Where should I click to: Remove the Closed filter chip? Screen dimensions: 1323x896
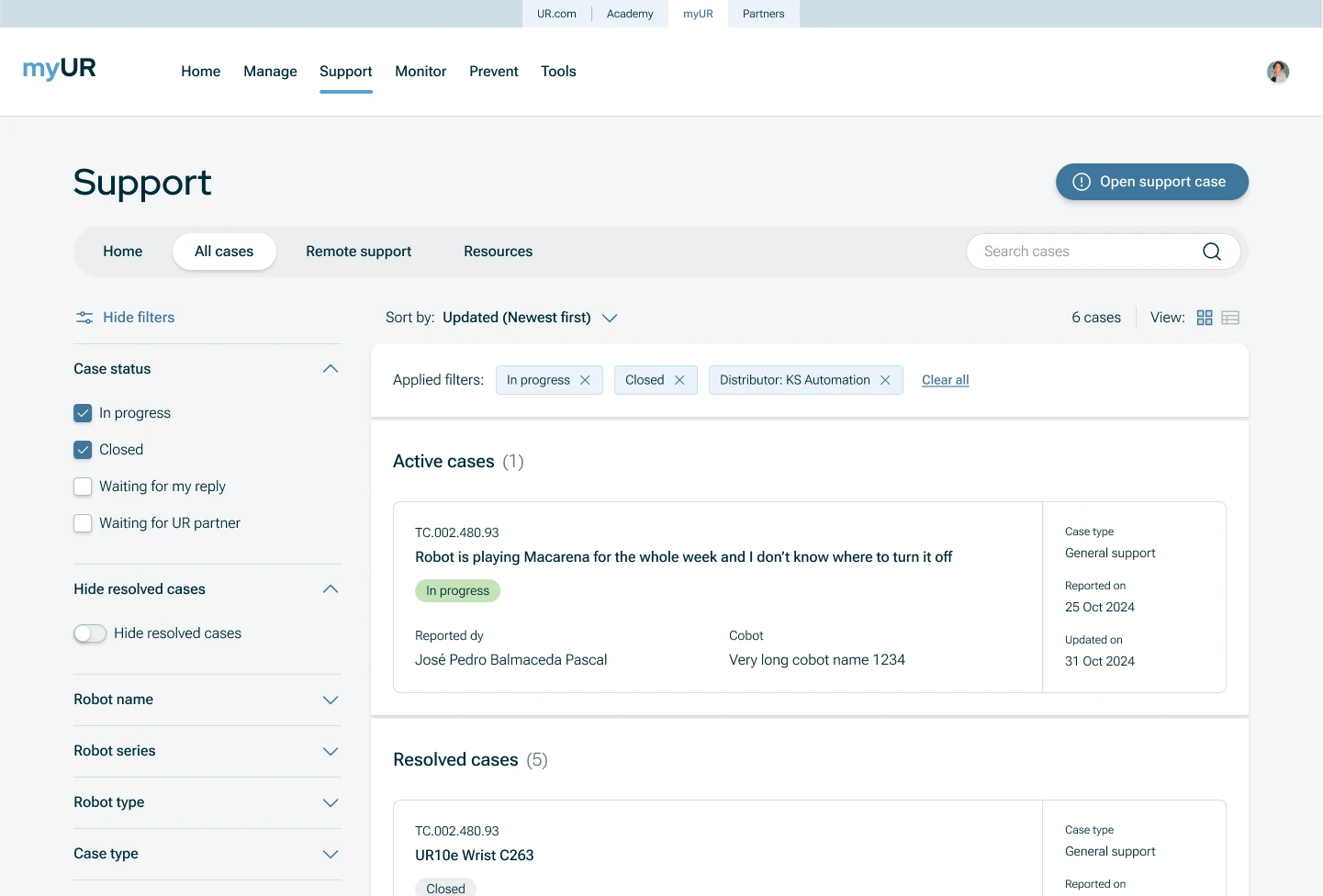[x=679, y=380]
